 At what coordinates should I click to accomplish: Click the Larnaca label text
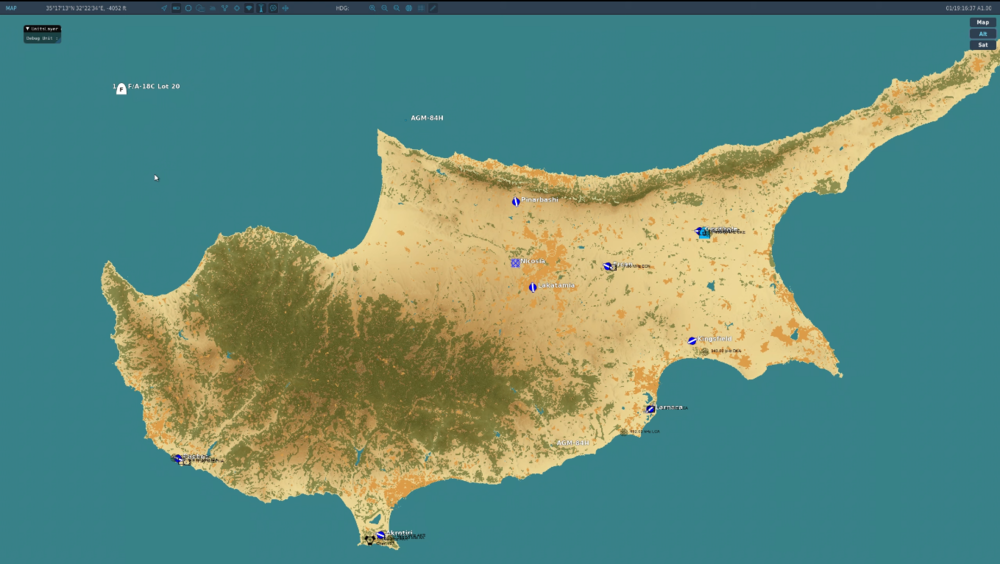coord(669,407)
